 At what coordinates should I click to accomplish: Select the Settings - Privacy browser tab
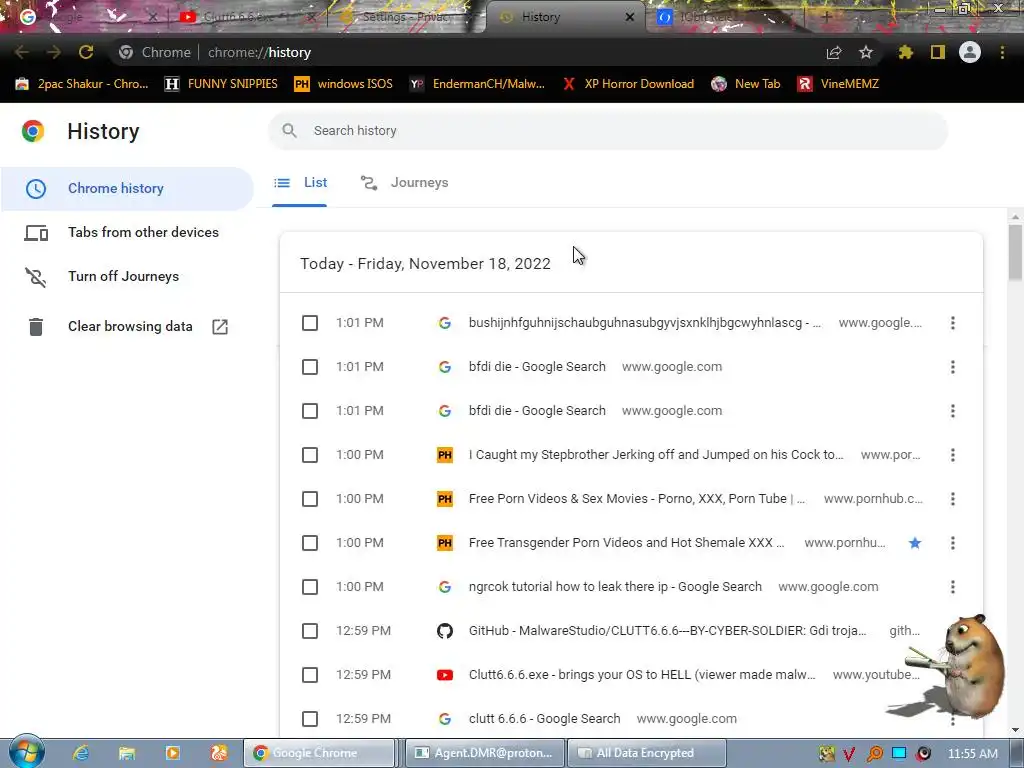[405, 17]
